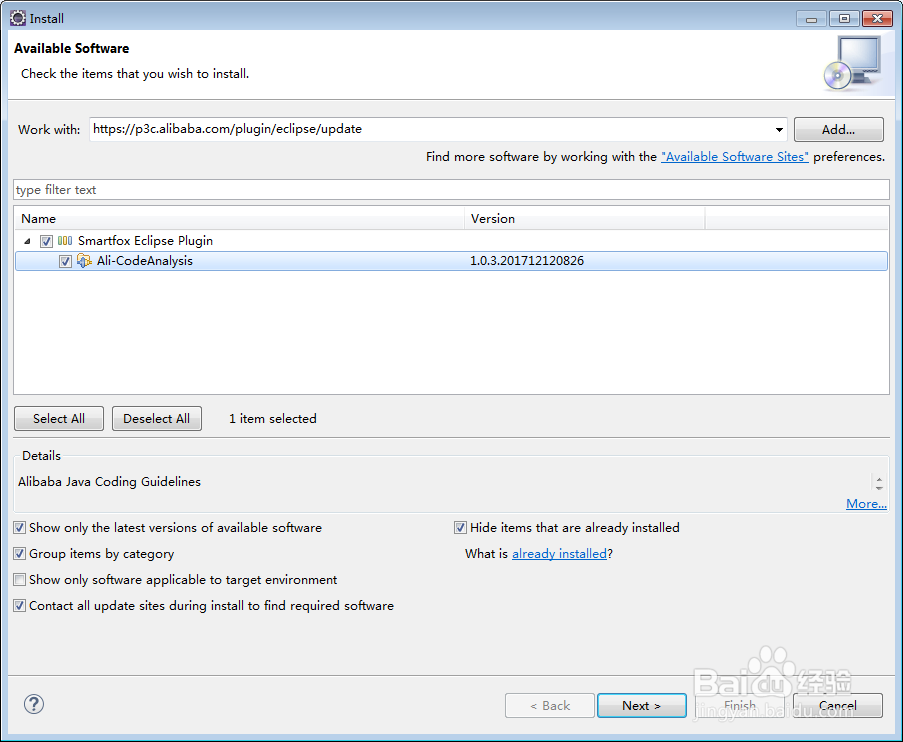Click the Ali-CodeAnalysis plugin feature icon

pos(84,260)
